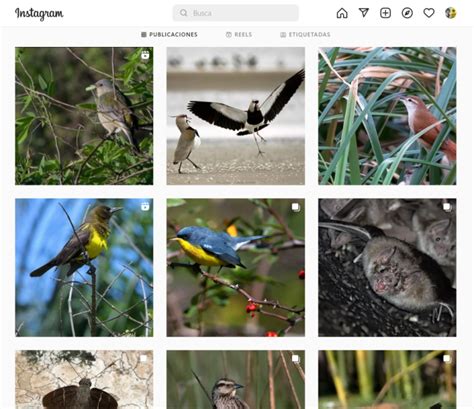This screenshot has width=474, height=409.
Task: Open profile avatar menu
Action: tap(451, 13)
